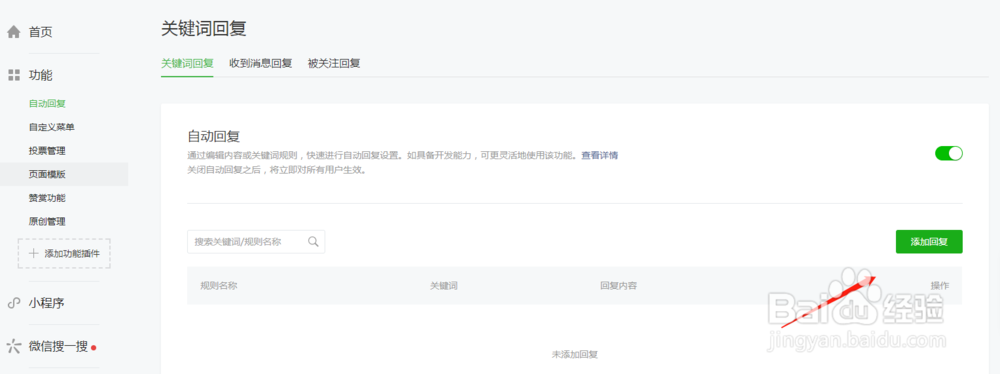Open the 查看详情 link
Viewport: 1000px width, 374px height.
click(599, 155)
